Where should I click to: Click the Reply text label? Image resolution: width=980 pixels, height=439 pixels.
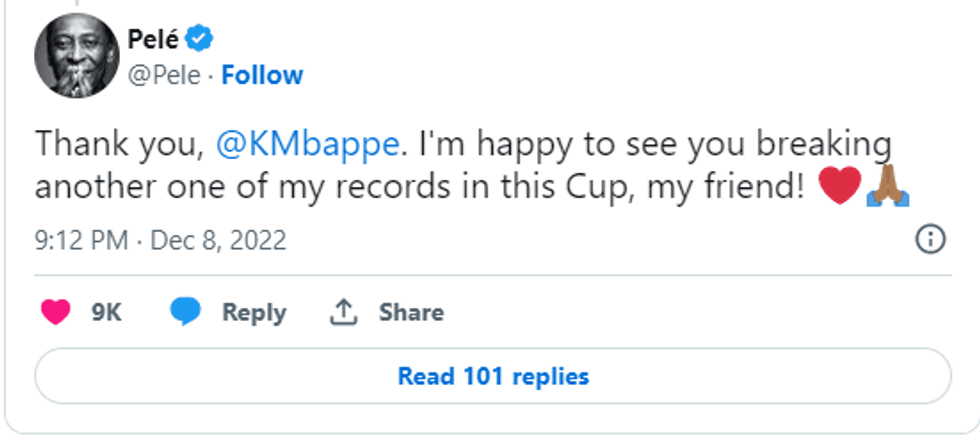click(x=254, y=312)
